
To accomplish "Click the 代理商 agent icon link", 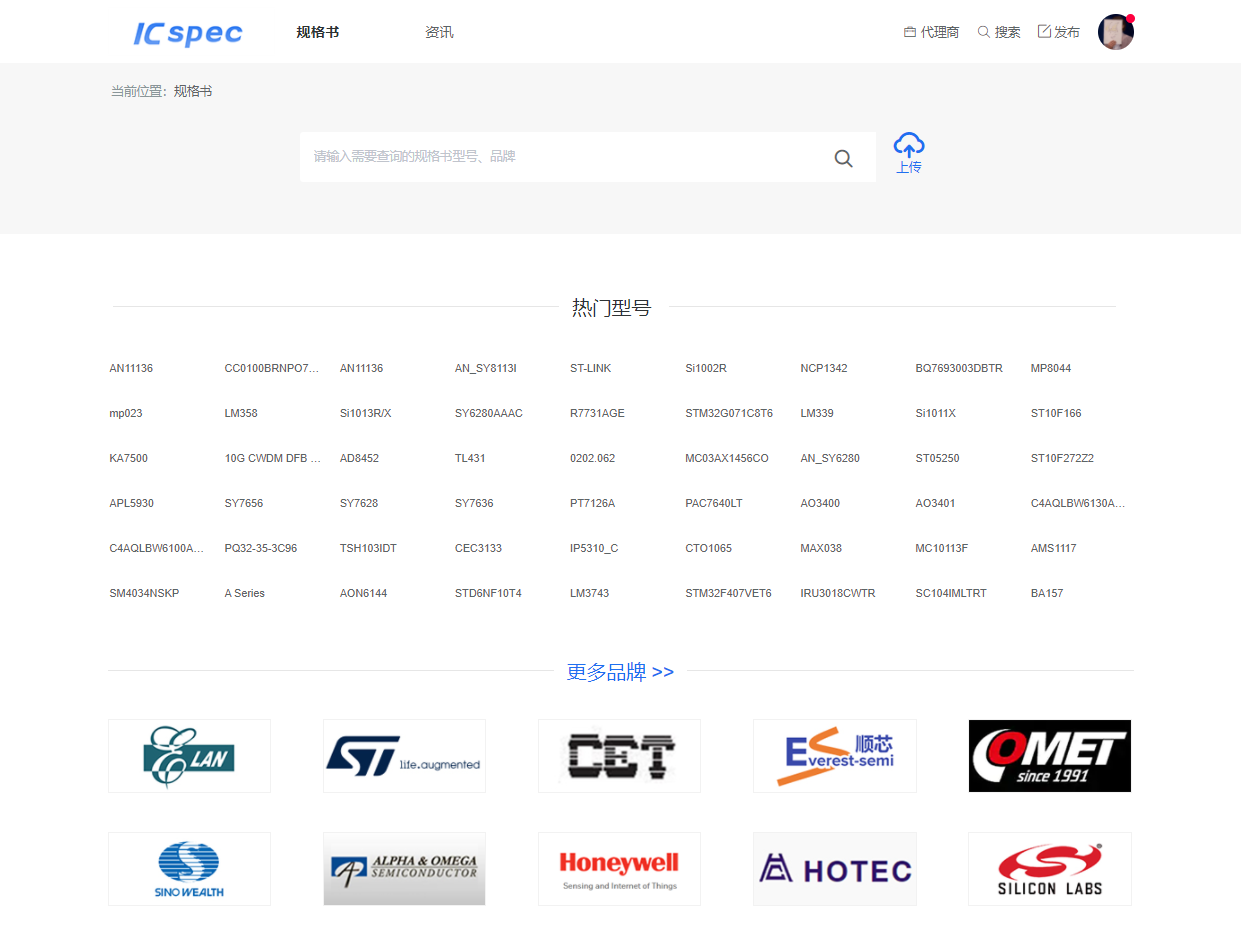I will point(931,32).
